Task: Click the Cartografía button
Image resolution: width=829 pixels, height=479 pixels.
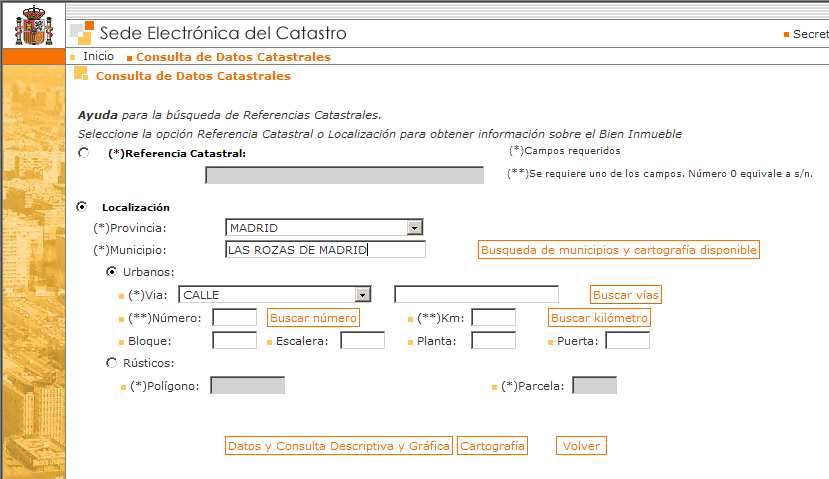Action: 492,446
